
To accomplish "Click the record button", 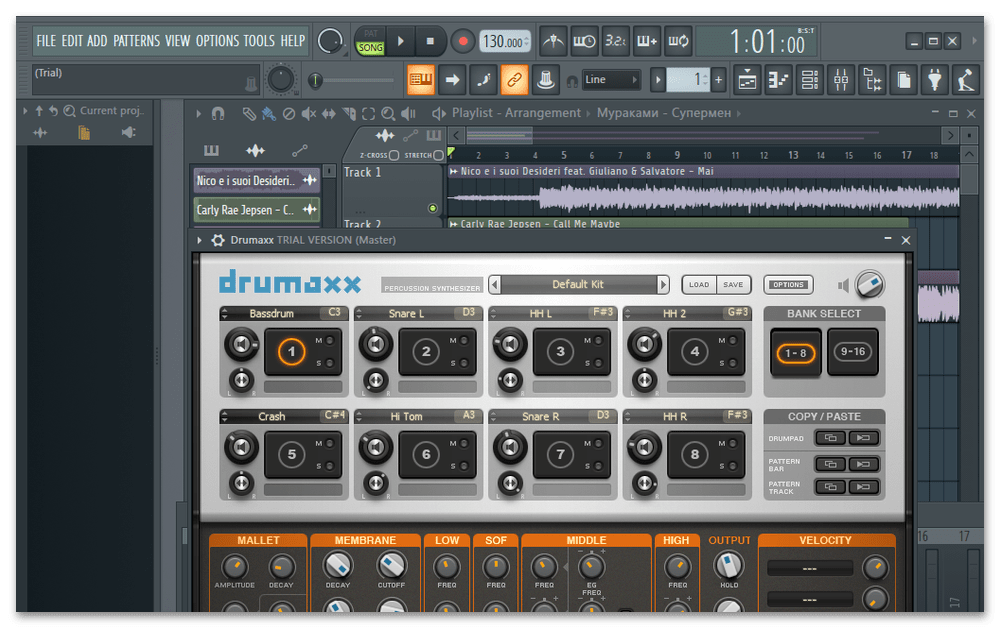I will (462, 42).
